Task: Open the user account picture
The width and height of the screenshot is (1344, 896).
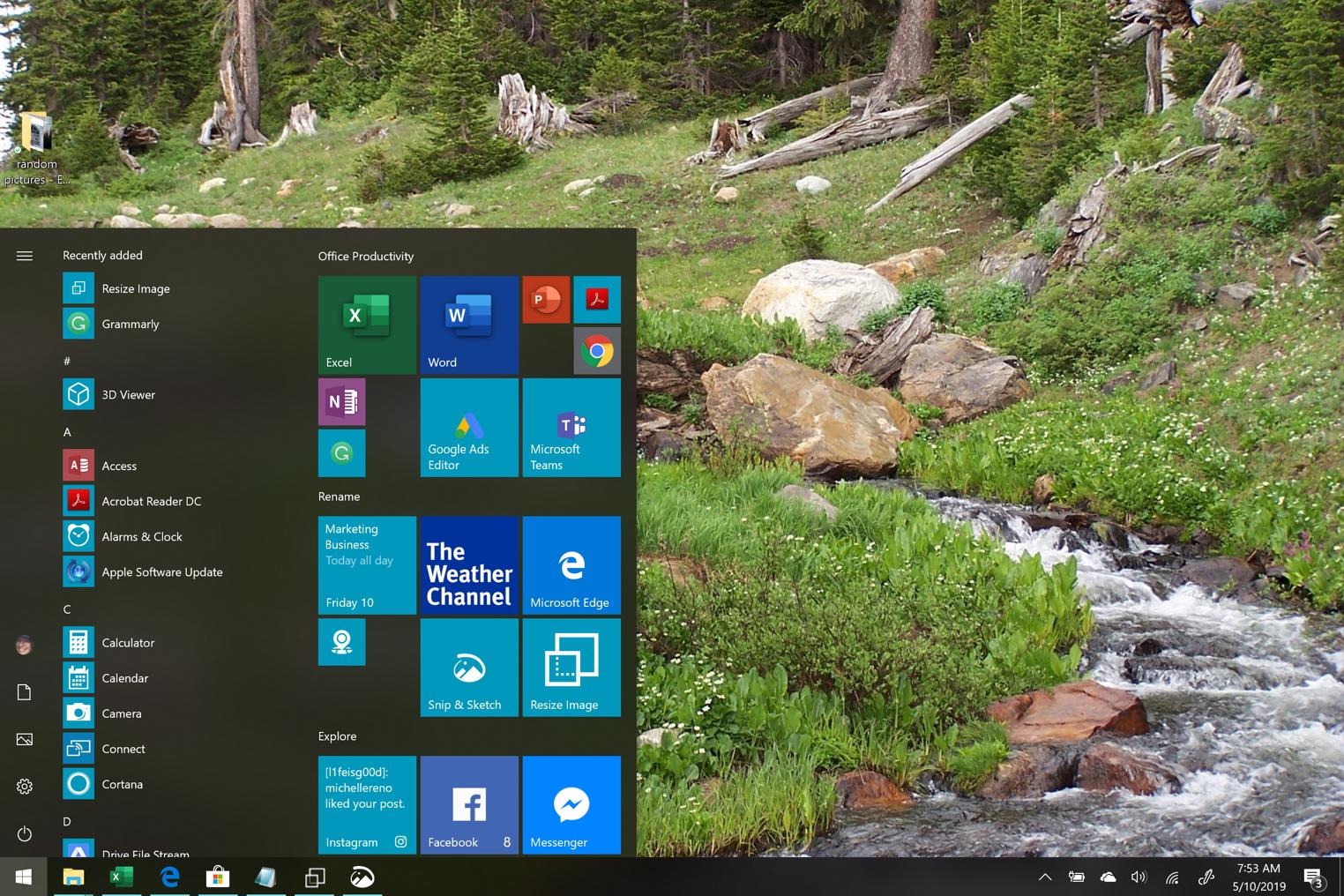Action: [x=25, y=646]
